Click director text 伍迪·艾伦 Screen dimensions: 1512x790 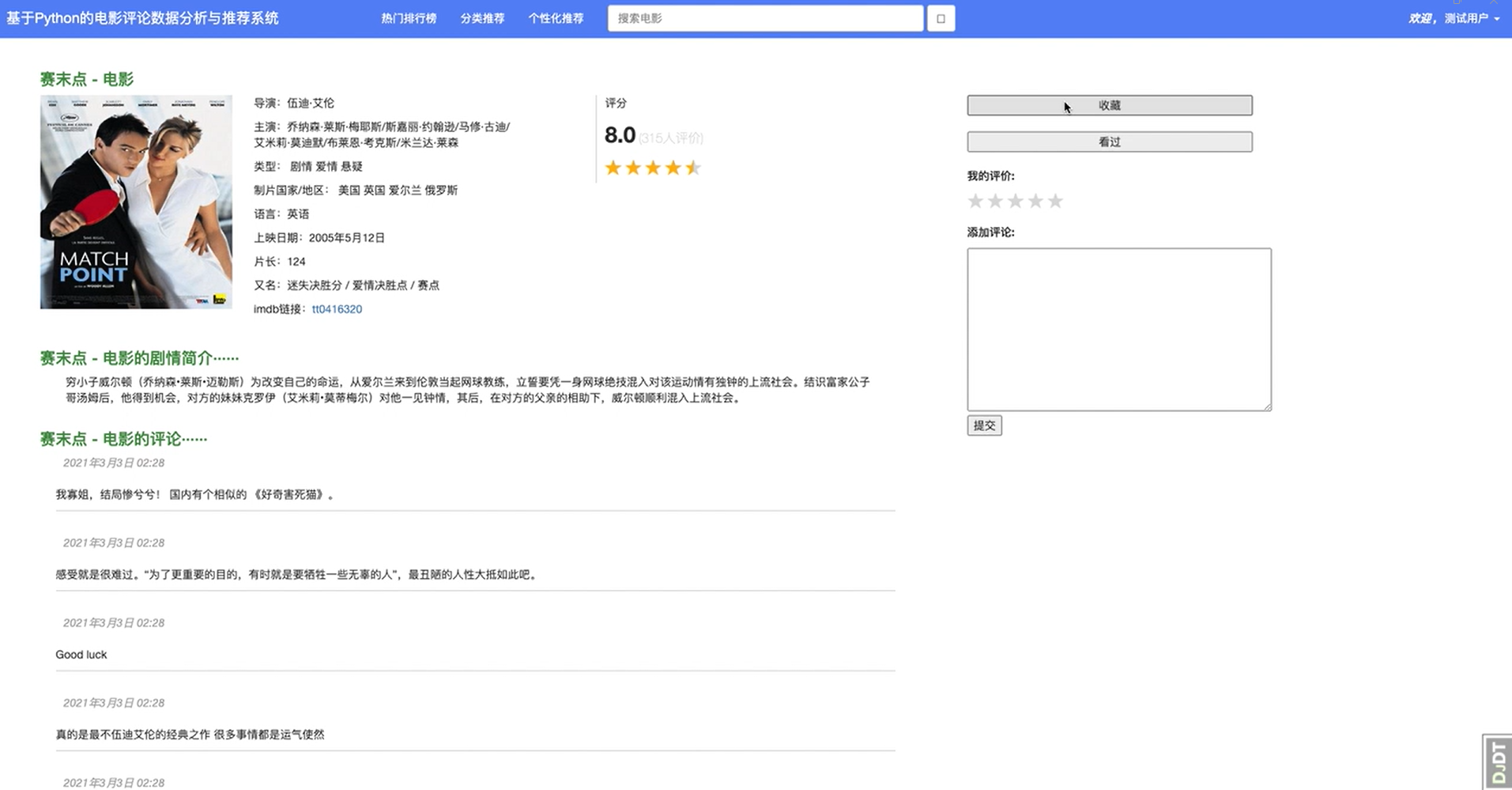[x=310, y=103]
